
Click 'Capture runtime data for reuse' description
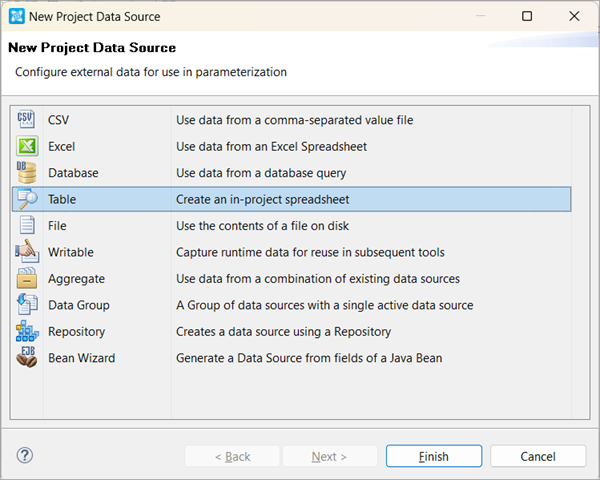310,252
